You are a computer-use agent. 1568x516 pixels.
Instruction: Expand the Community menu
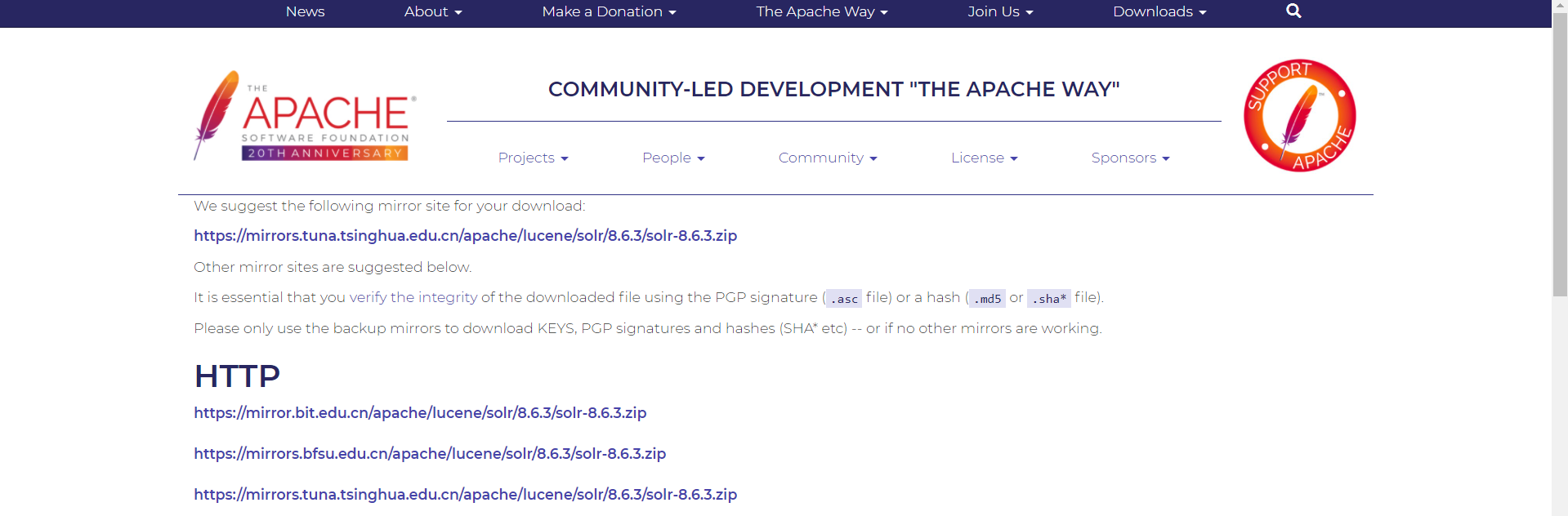point(828,158)
